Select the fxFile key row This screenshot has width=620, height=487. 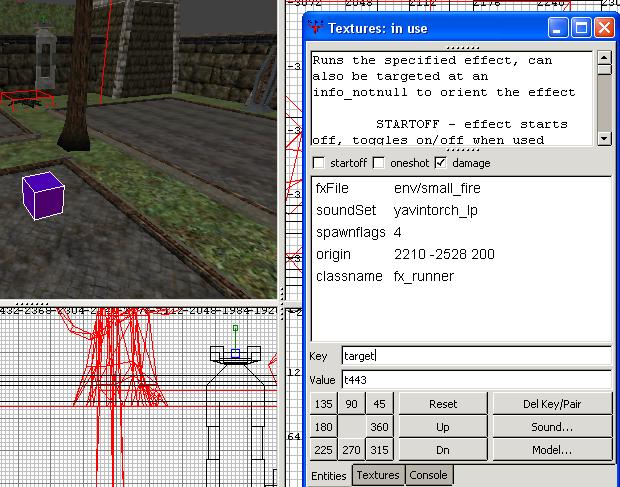click(x=461, y=188)
